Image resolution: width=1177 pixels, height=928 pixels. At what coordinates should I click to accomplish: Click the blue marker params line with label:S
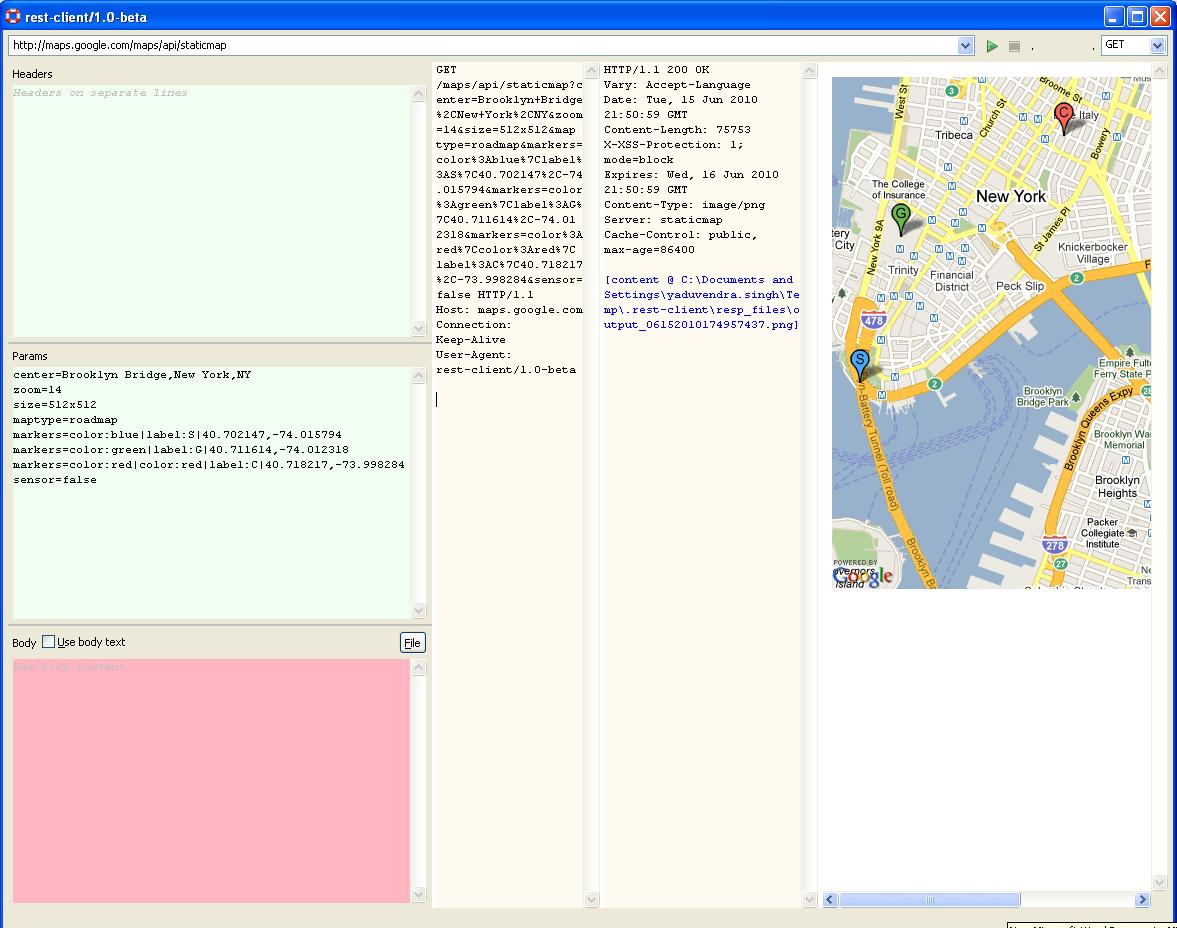[177, 435]
